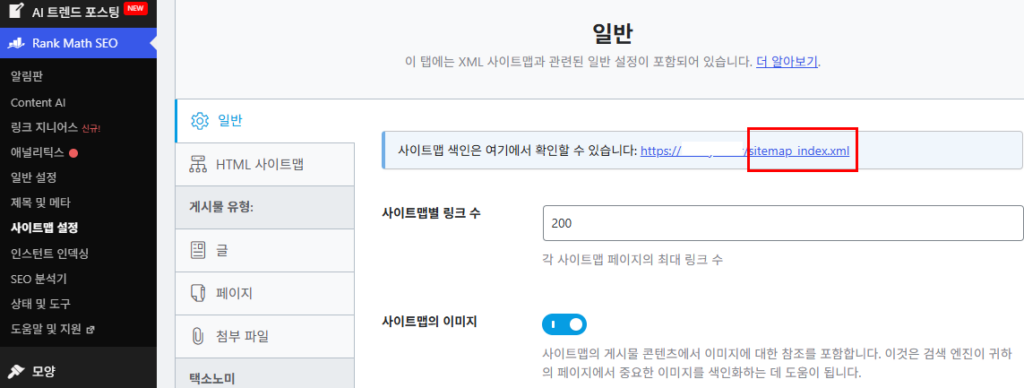The height and width of the screenshot is (388, 1024).
Task: Click the 사이트맵의 이미지 label
Action: pos(429,320)
